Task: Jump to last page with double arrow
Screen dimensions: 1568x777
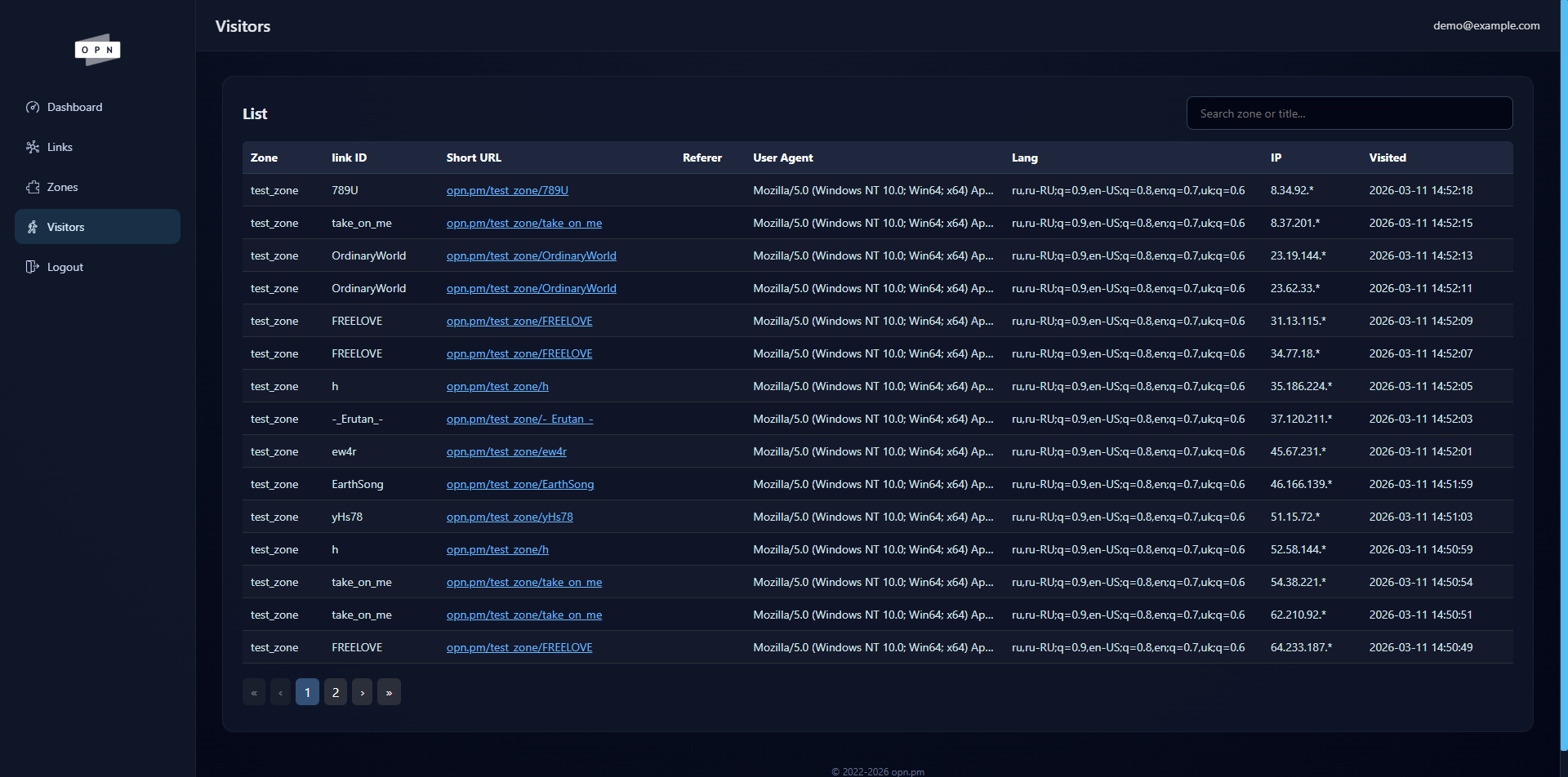Action: point(389,692)
